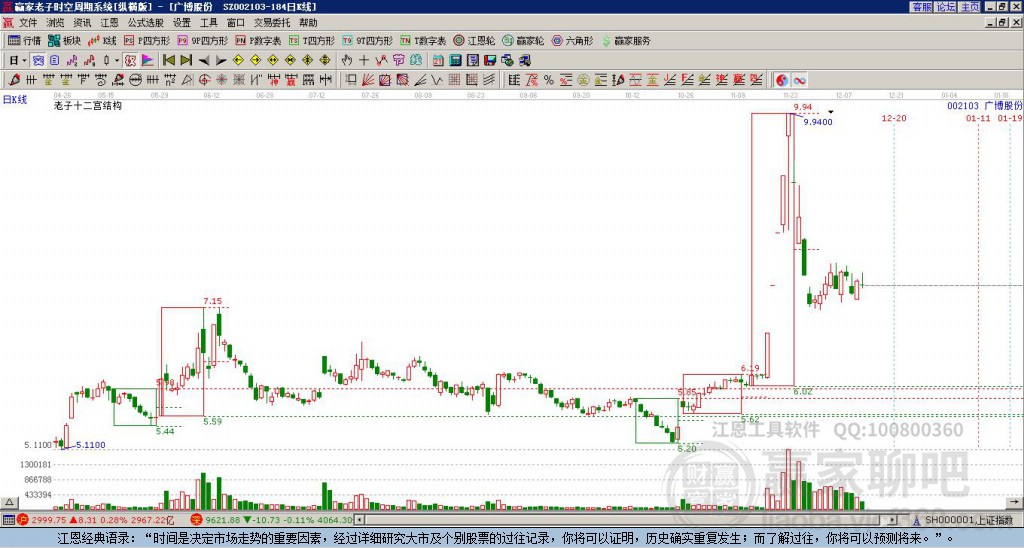
Task: Open the 9T四方形 tool
Action: [x=367, y=40]
